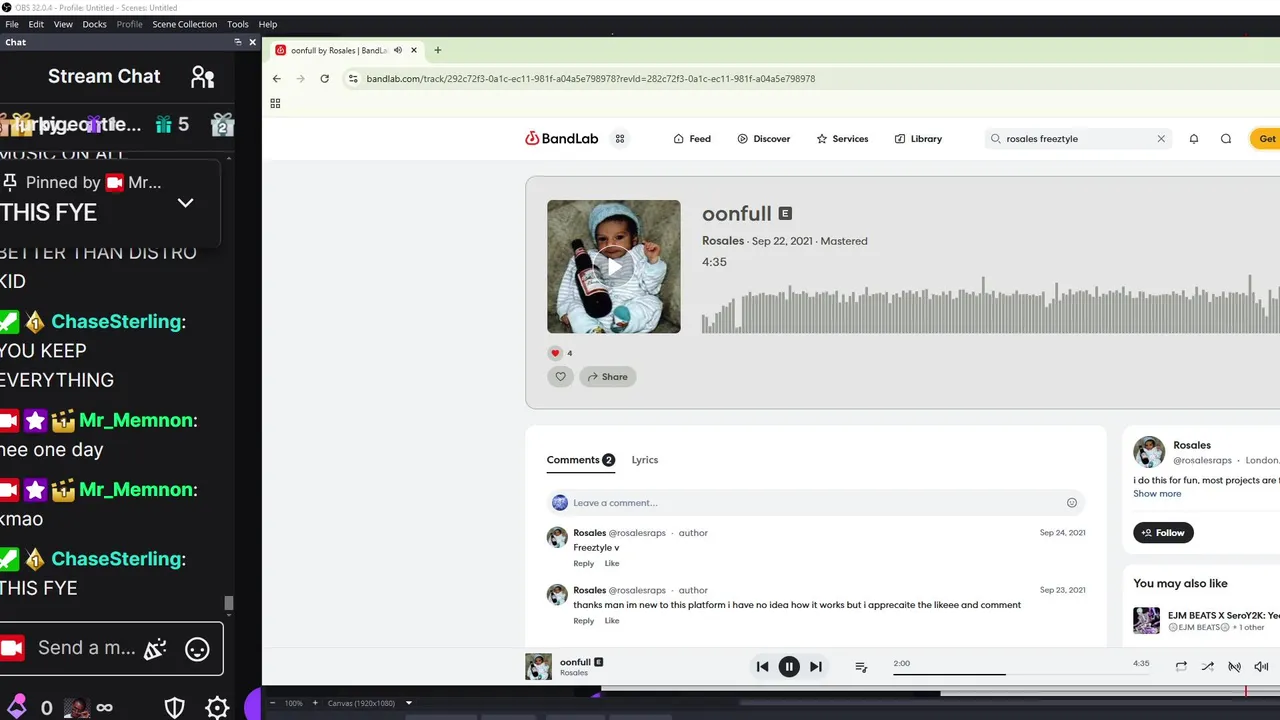
Task: Click the Leave a comment field
Action: click(816, 503)
